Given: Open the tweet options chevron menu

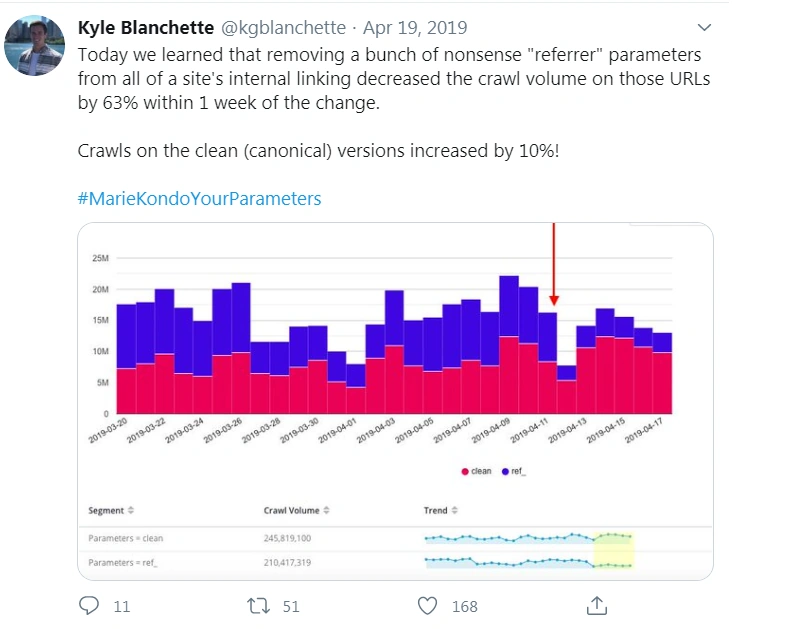Looking at the screenshot, I should tap(705, 27).
